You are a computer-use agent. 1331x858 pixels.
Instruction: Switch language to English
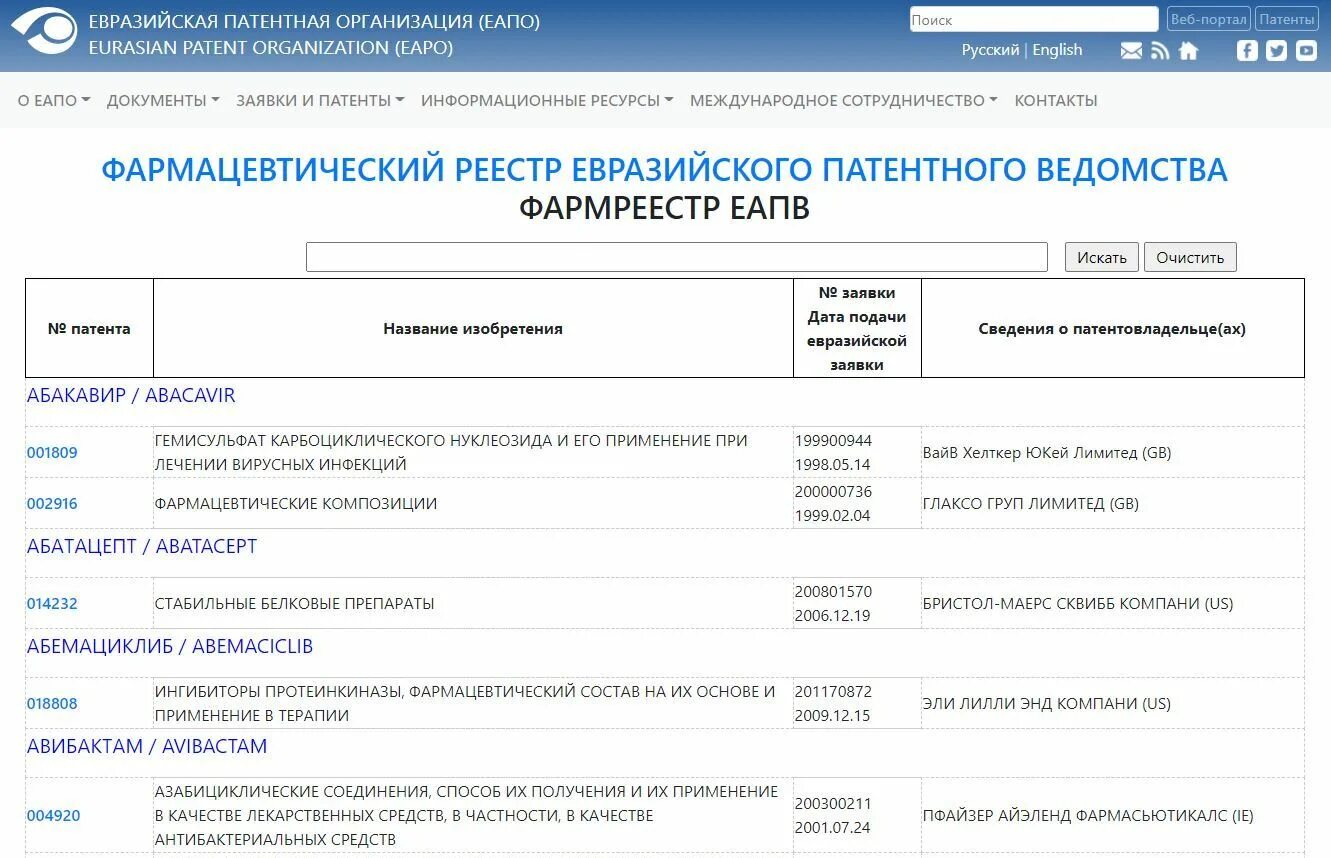point(1057,50)
